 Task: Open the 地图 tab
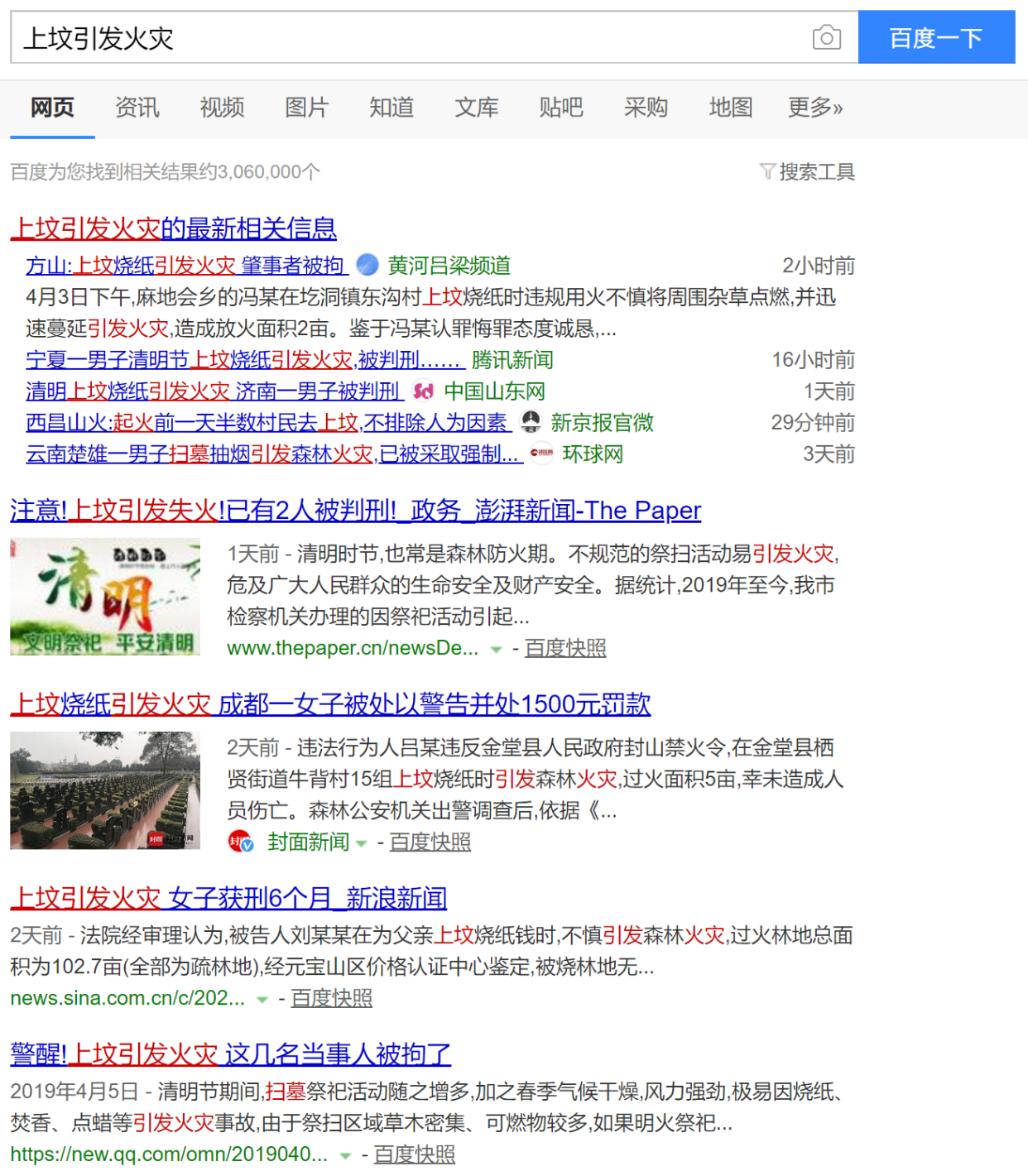(731, 108)
